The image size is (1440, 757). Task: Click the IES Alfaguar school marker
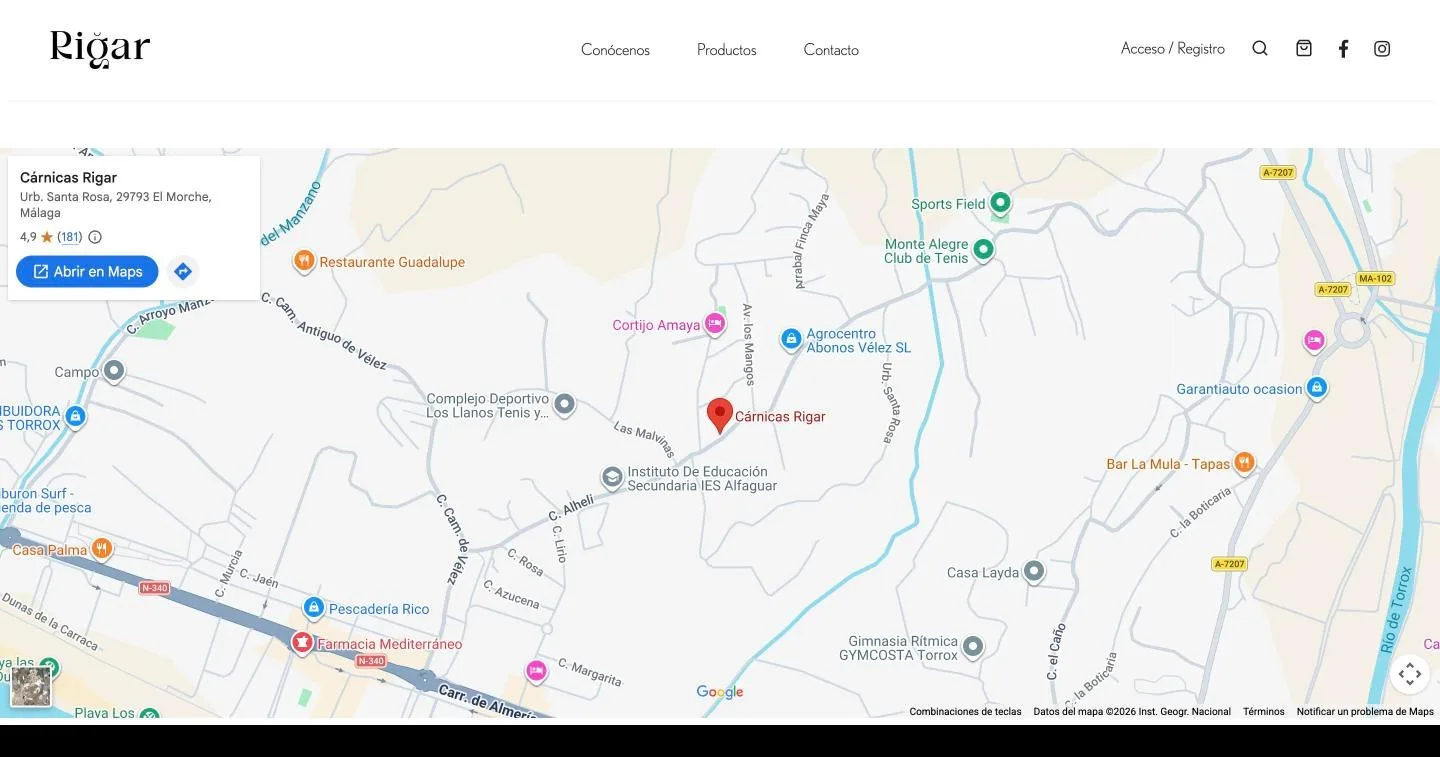612,477
